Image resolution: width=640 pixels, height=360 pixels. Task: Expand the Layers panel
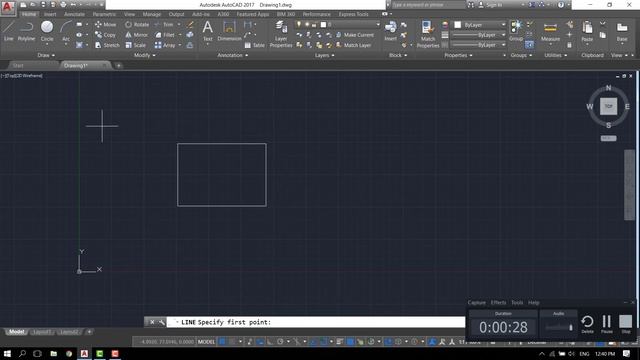(324, 55)
